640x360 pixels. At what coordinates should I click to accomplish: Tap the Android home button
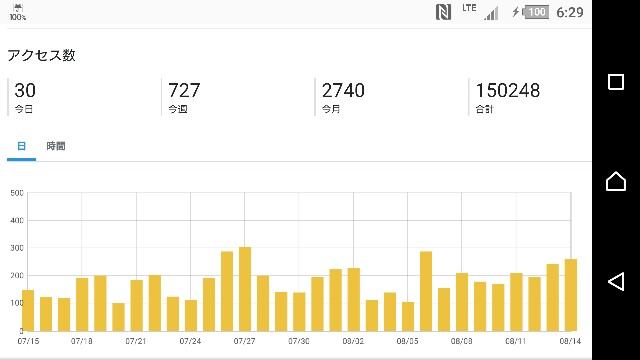(x=616, y=181)
